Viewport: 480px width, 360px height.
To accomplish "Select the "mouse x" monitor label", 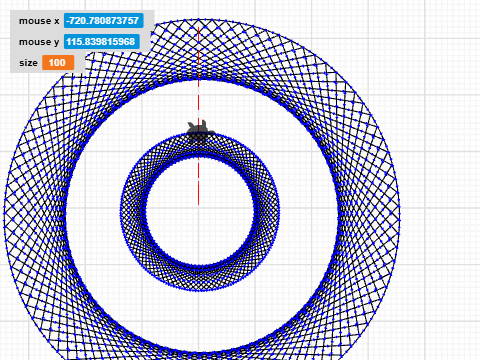I will [x=39, y=21].
